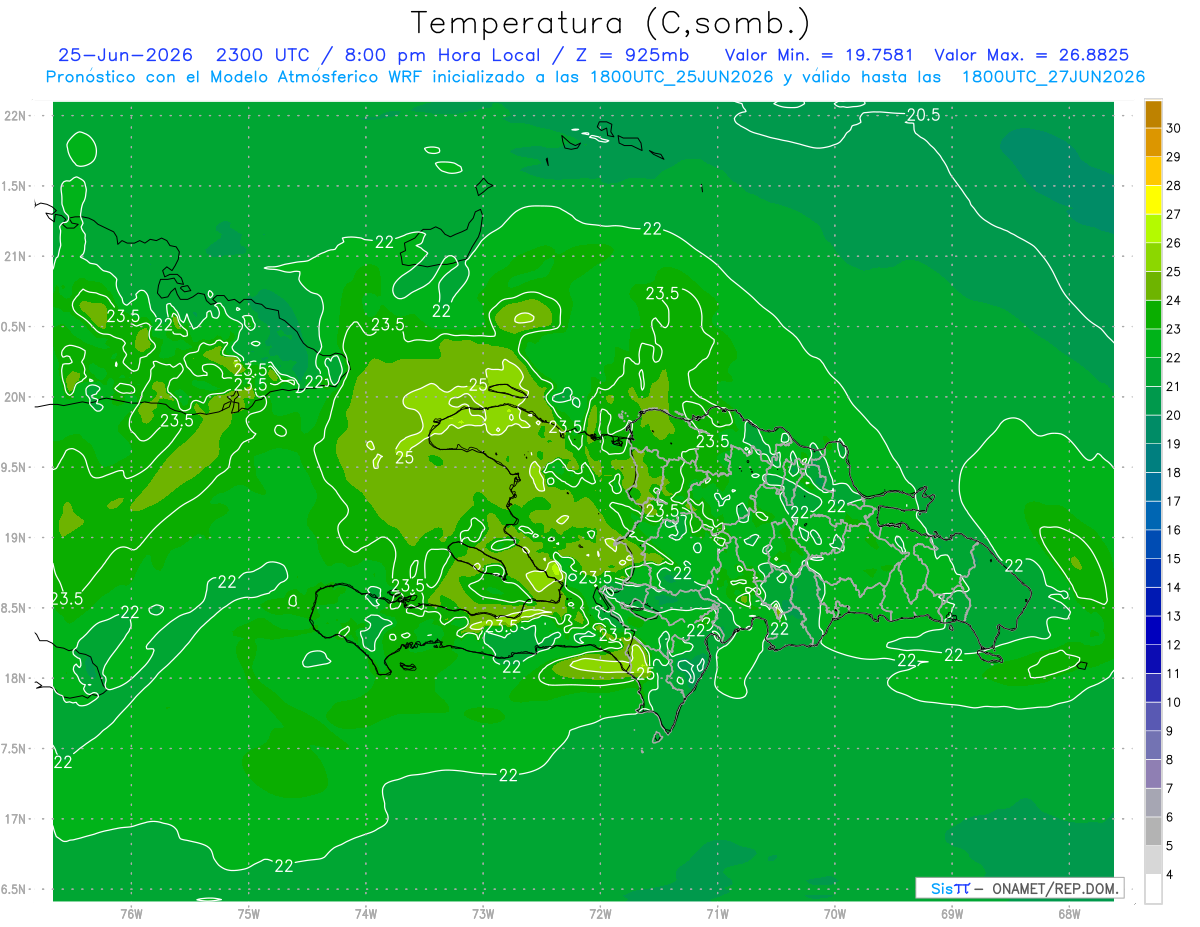Screen dimensions: 1200x927
Task: Click the yellow swatch between 27 and 28
Action: coord(1153,200)
